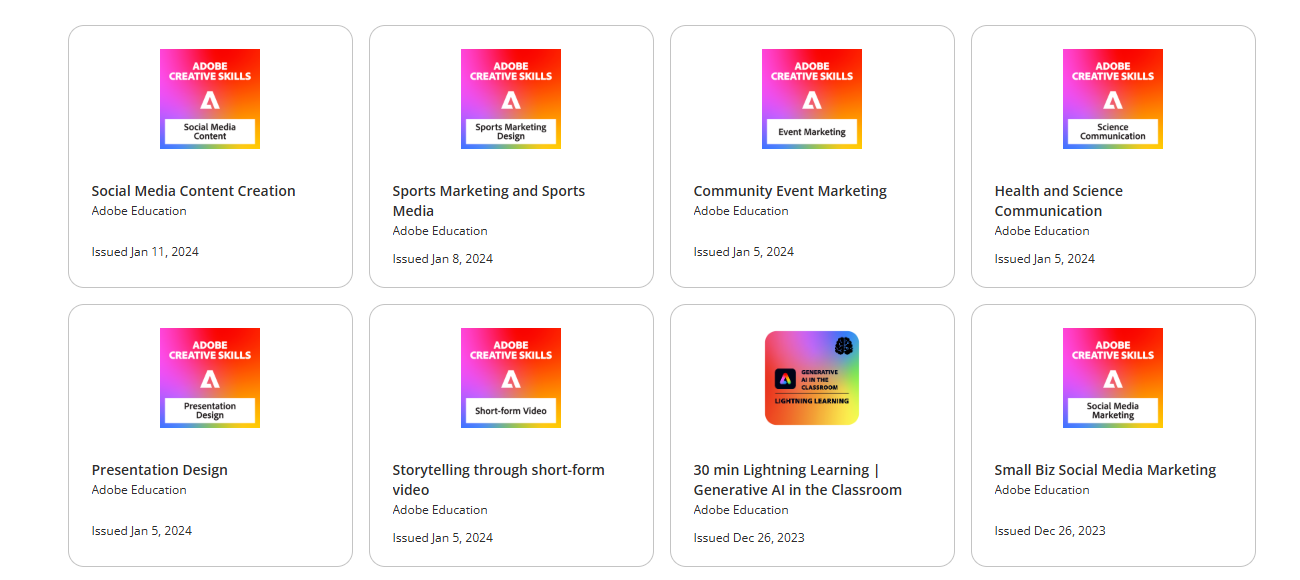This screenshot has height=580, width=1300.
Task: Select Adobe Education under Community Event Marketing
Action: [740, 211]
